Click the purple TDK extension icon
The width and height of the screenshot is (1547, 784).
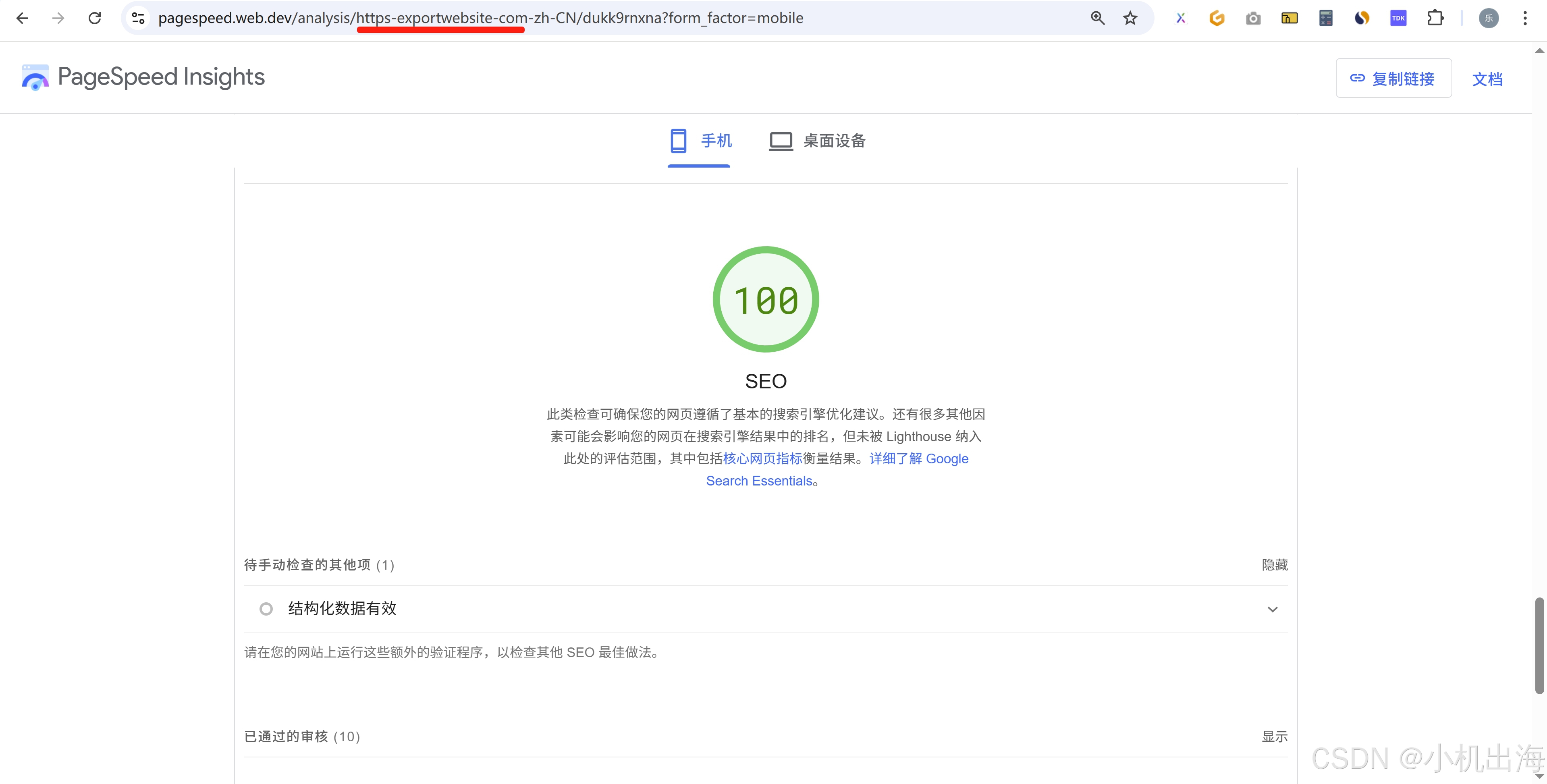point(1398,18)
